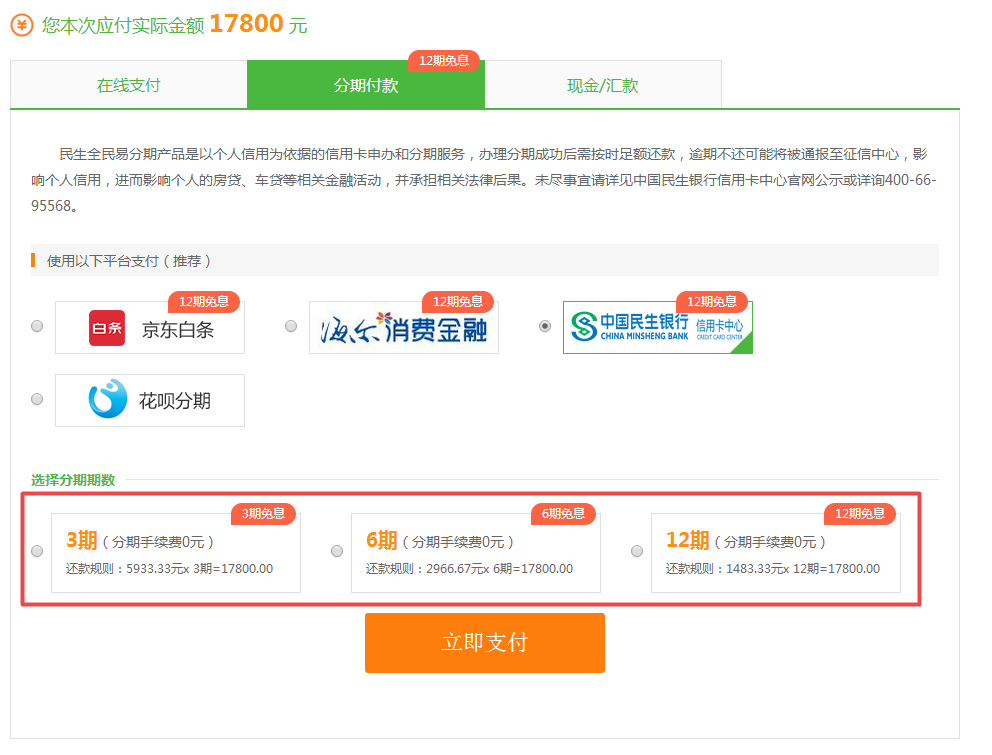The width and height of the screenshot is (992, 755).
Task: Click the 京东白条 logo tile
Action: [x=150, y=328]
